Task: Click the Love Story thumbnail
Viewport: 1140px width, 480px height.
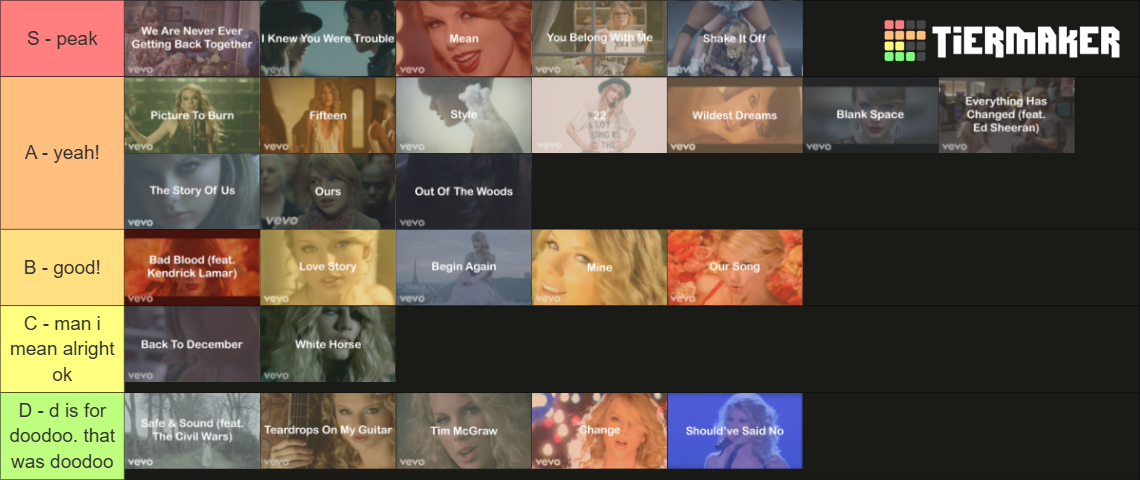Action: pos(328,268)
